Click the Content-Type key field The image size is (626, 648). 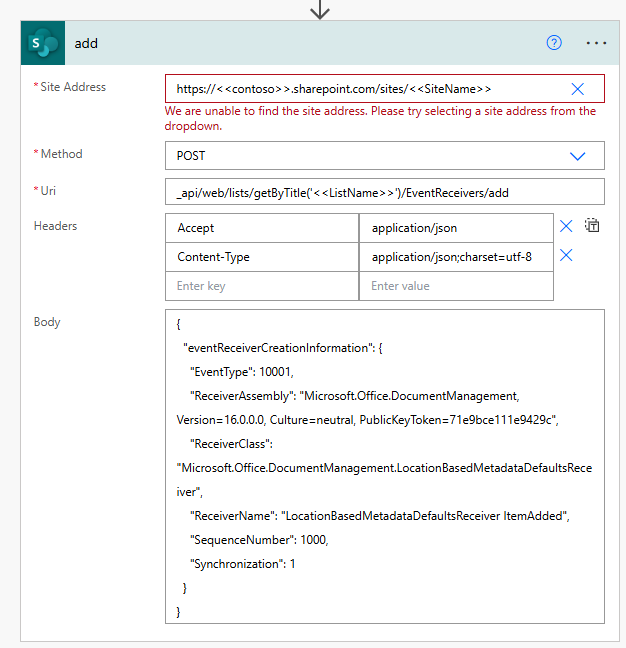pyautogui.click(x=262, y=257)
